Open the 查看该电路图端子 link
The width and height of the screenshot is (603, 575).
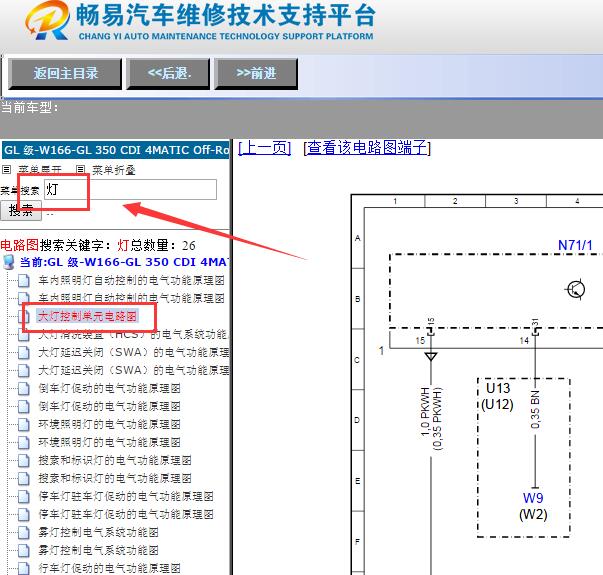367,147
